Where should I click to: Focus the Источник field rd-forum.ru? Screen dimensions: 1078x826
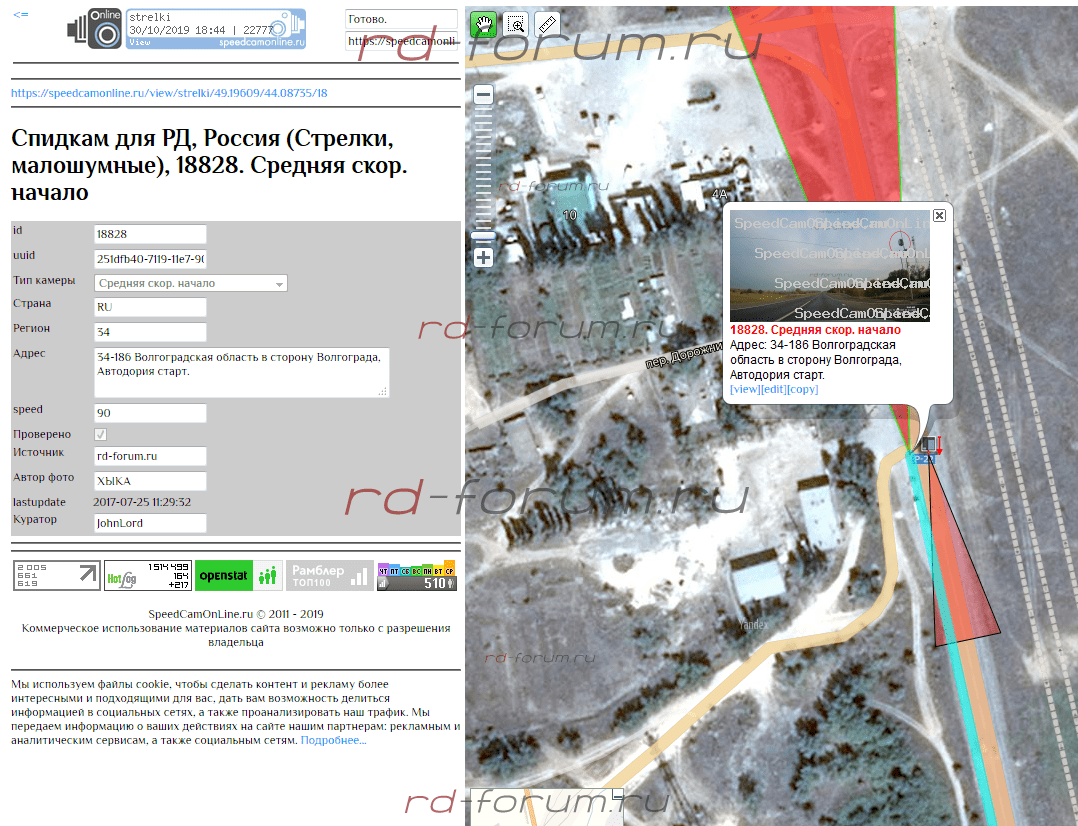click(150, 456)
